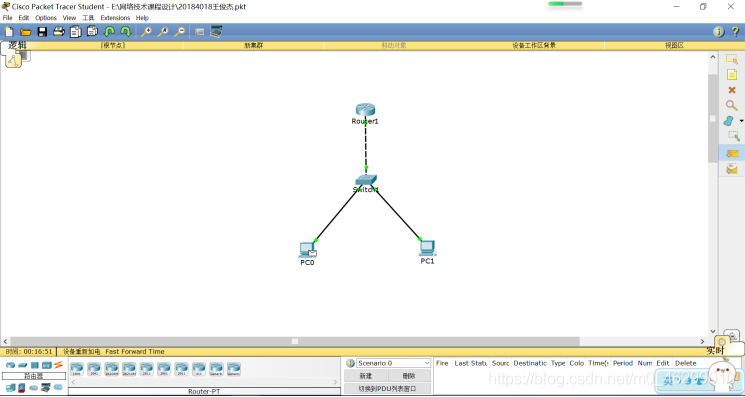
Task: Zoom in with the plus magnifier
Action: point(146,32)
